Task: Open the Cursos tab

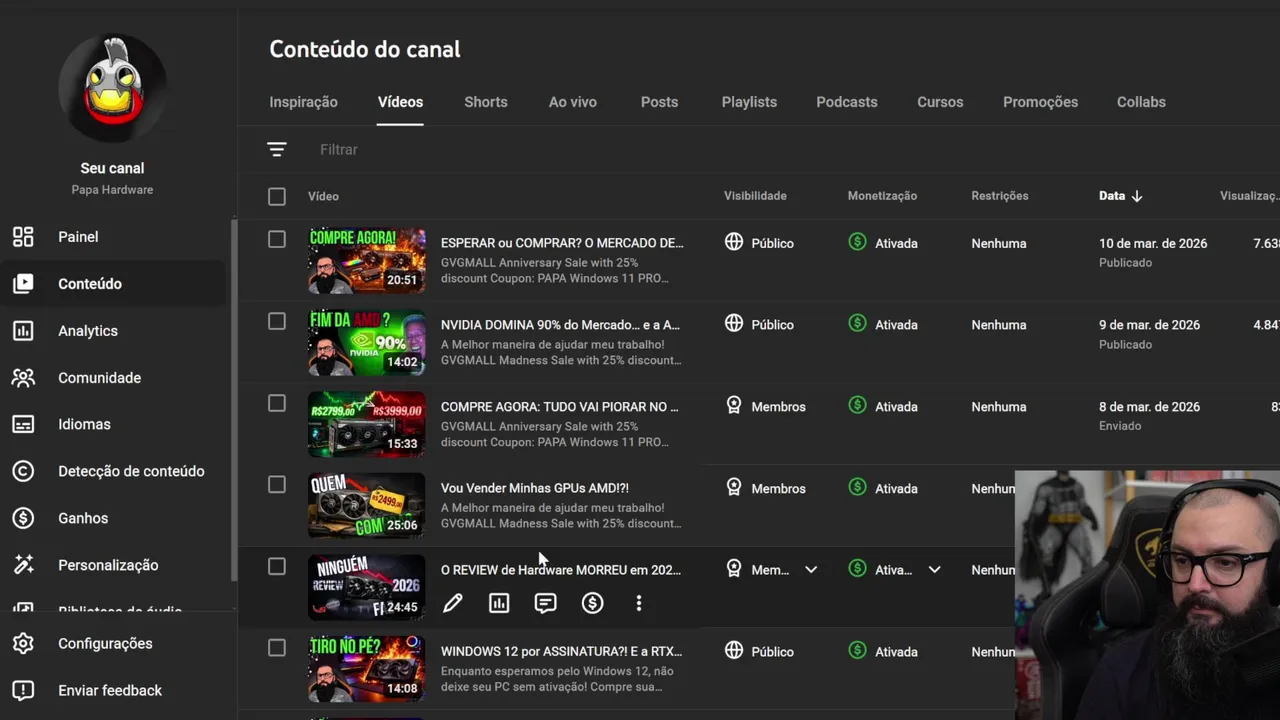Action: click(940, 102)
